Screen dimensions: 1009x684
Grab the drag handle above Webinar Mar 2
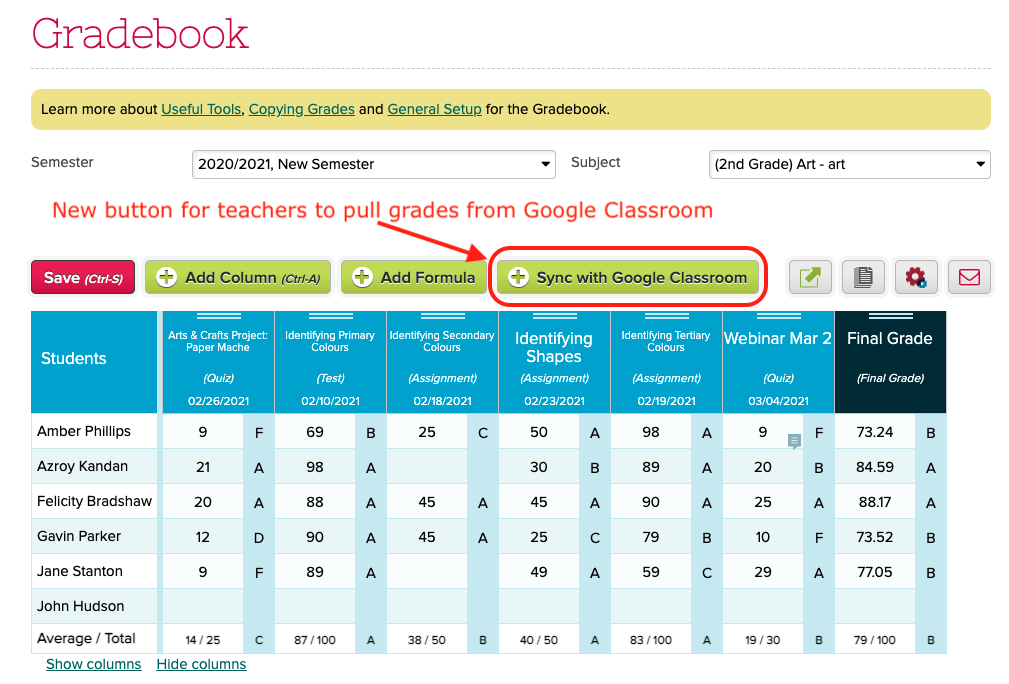pyautogui.click(x=778, y=316)
